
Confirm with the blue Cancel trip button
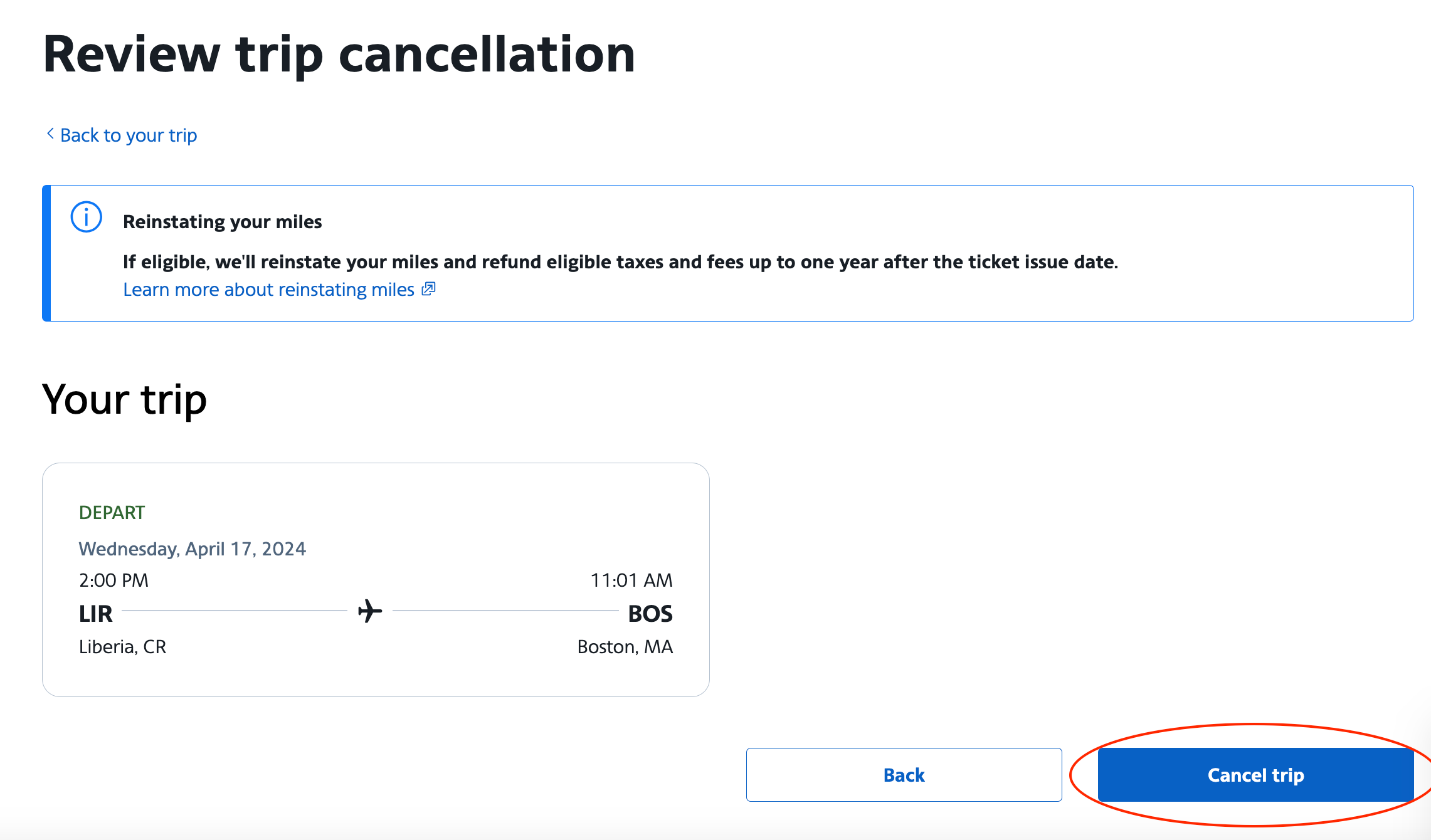click(x=1255, y=775)
